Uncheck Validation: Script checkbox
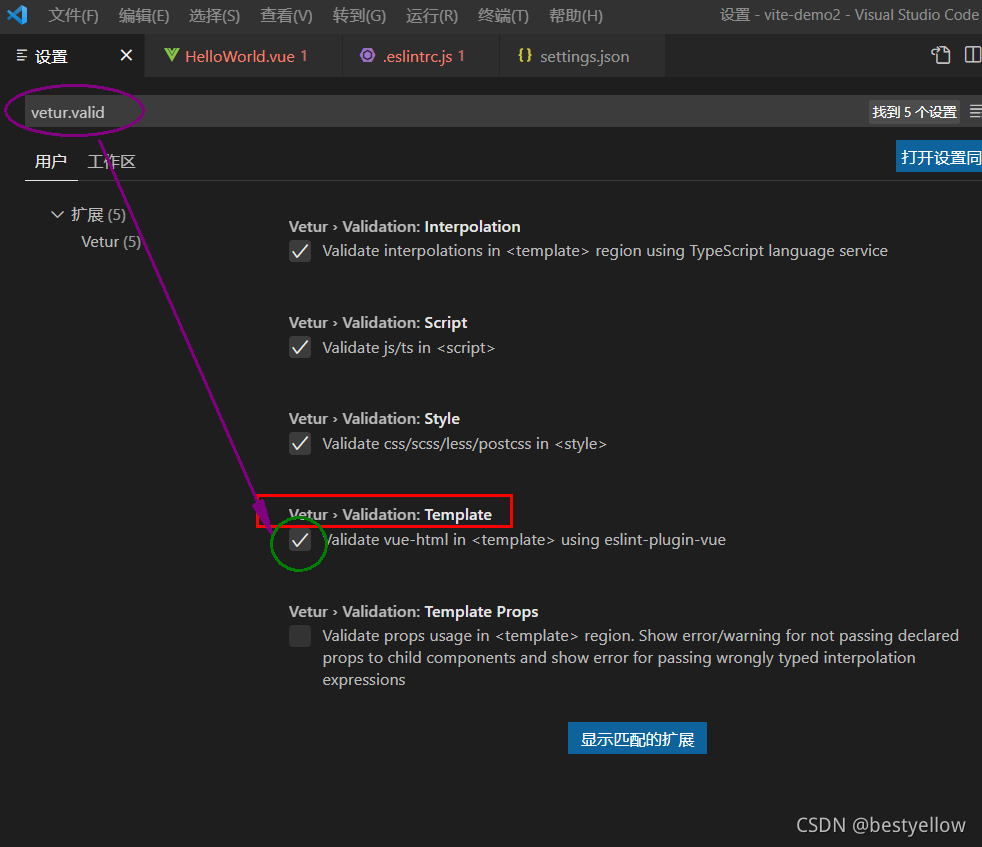The image size is (982, 847). [300, 347]
